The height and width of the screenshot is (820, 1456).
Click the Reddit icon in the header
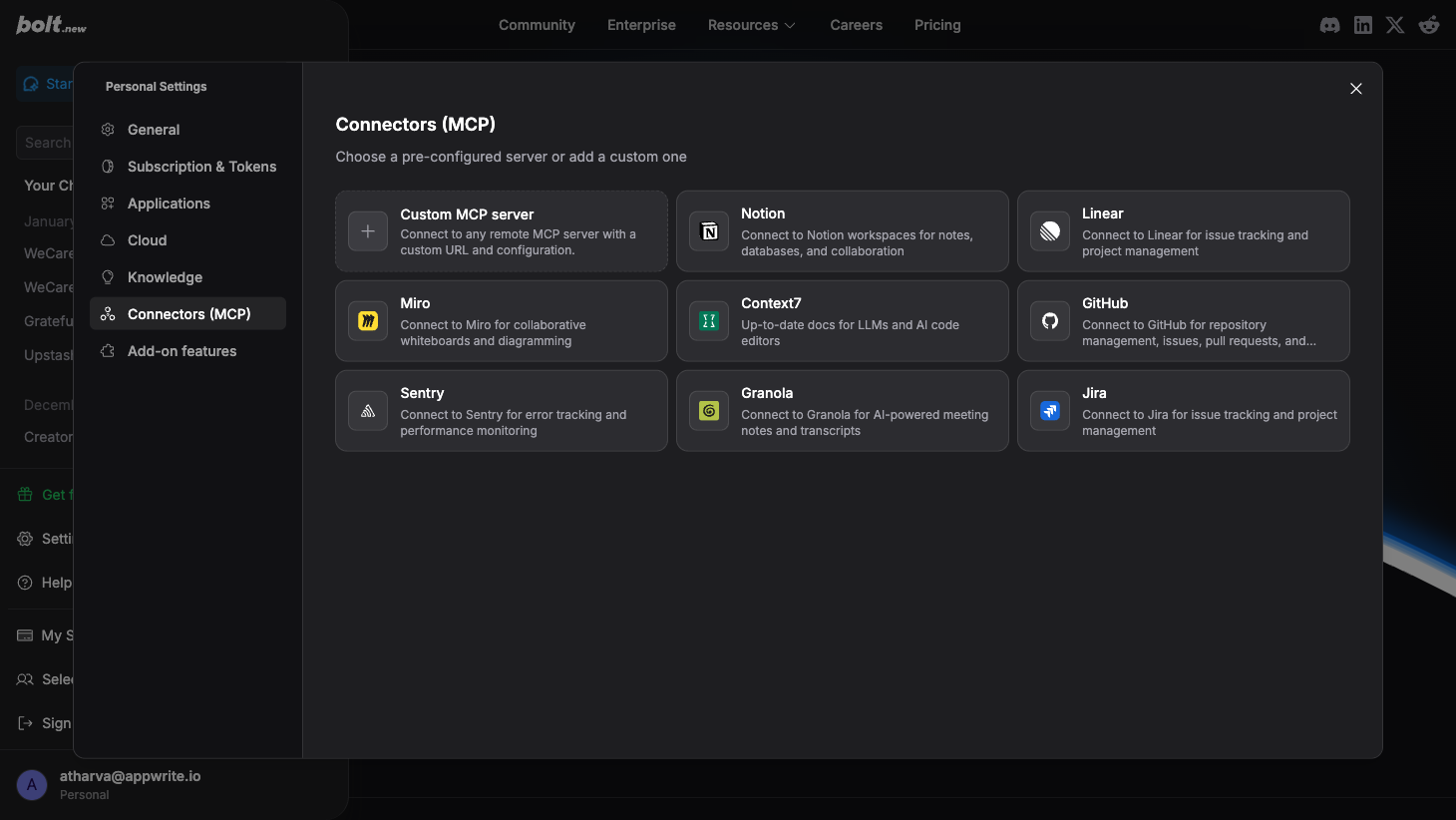click(1428, 25)
